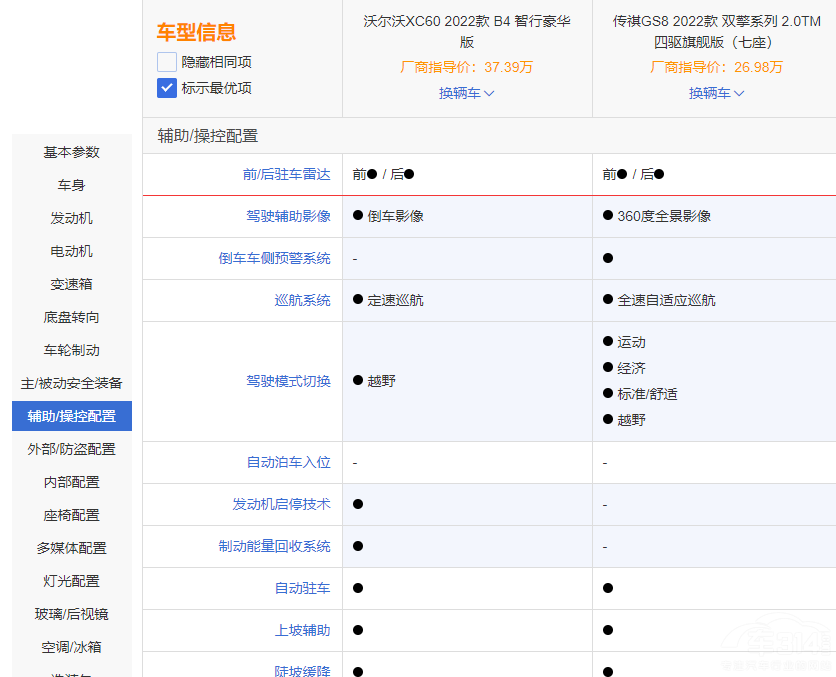This screenshot has width=836, height=677.
Task: Select the 内部配置 menu entry
Action: pos(69,482)
